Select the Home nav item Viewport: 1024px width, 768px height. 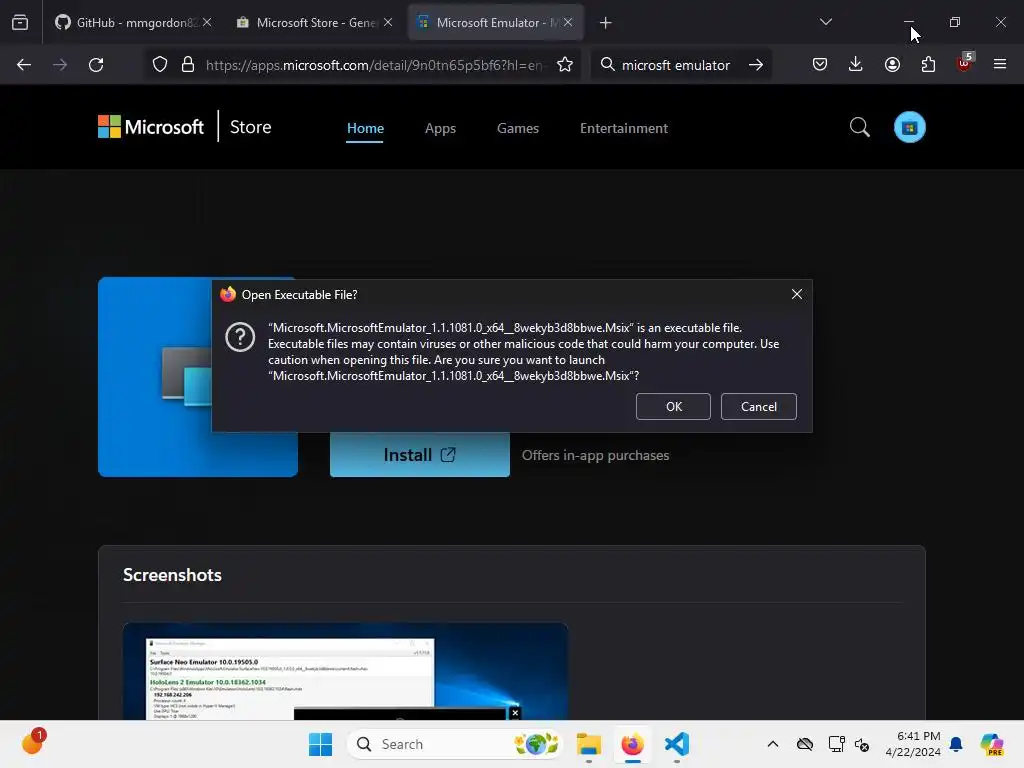point(365,128)
